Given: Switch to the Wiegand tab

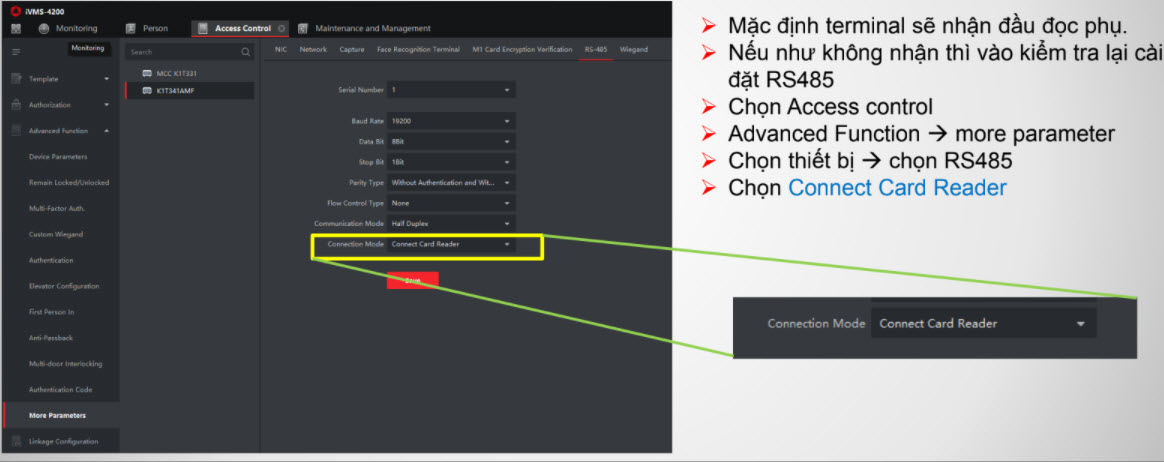Looking at the screenshot, I should pos(633,49).
